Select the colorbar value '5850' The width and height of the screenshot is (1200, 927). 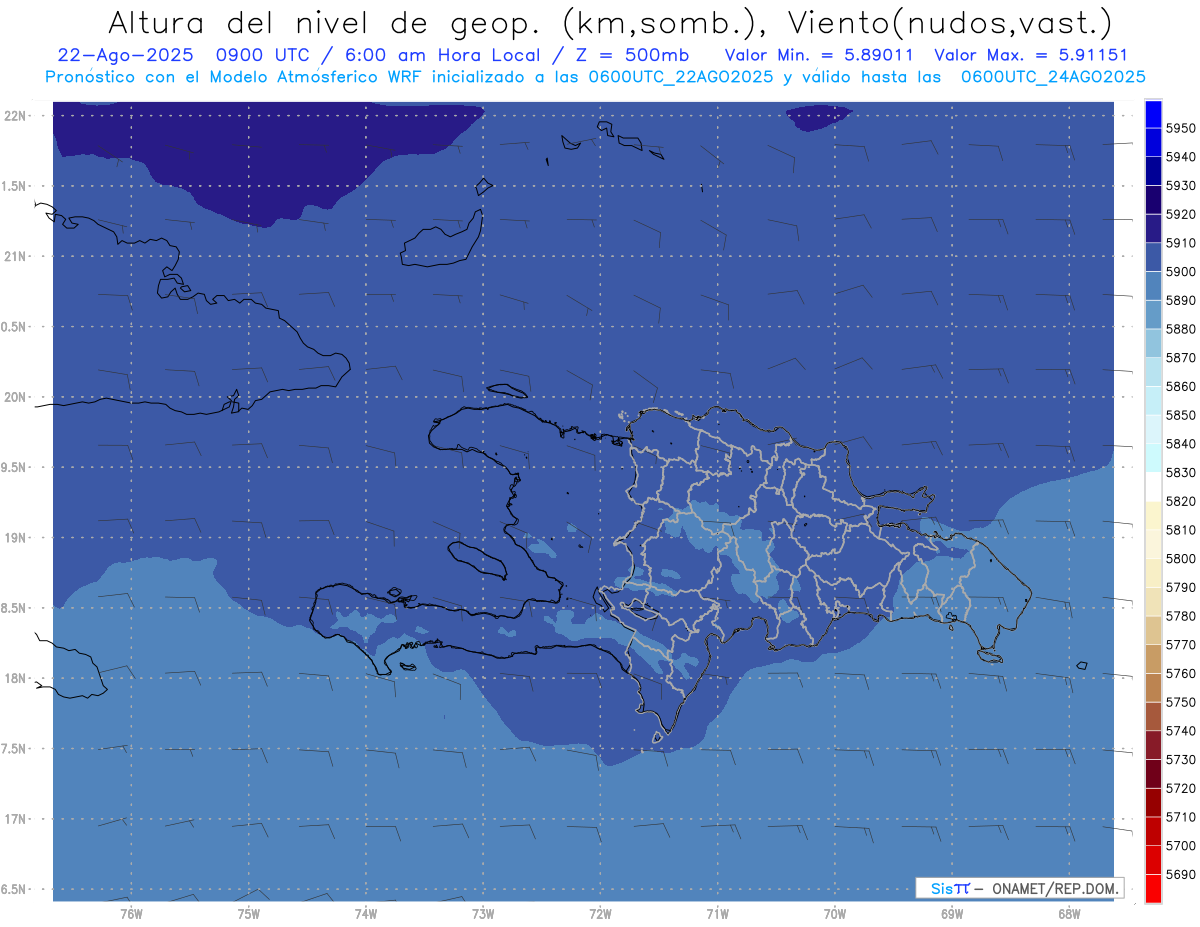coord(1181,415)
